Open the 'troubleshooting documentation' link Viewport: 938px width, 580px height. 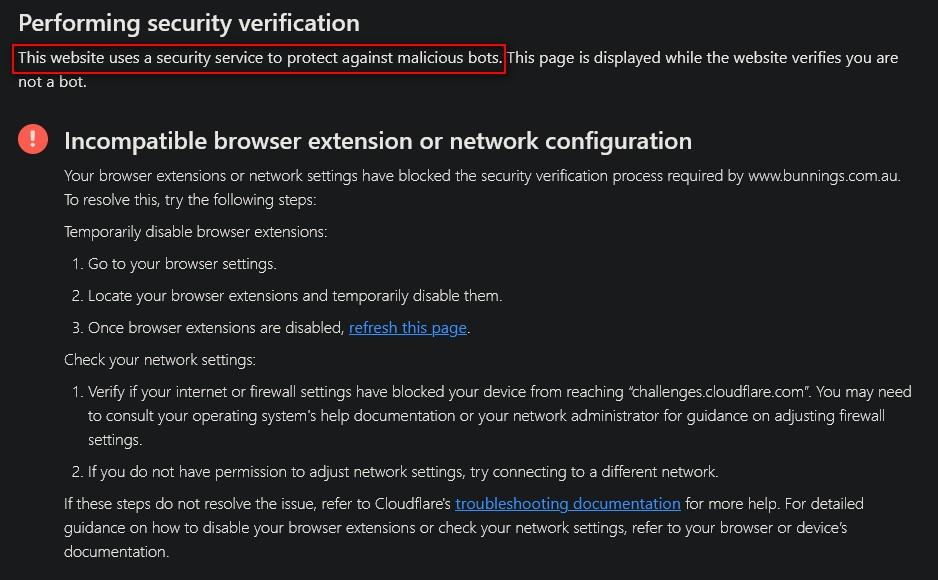click(568, 503)
